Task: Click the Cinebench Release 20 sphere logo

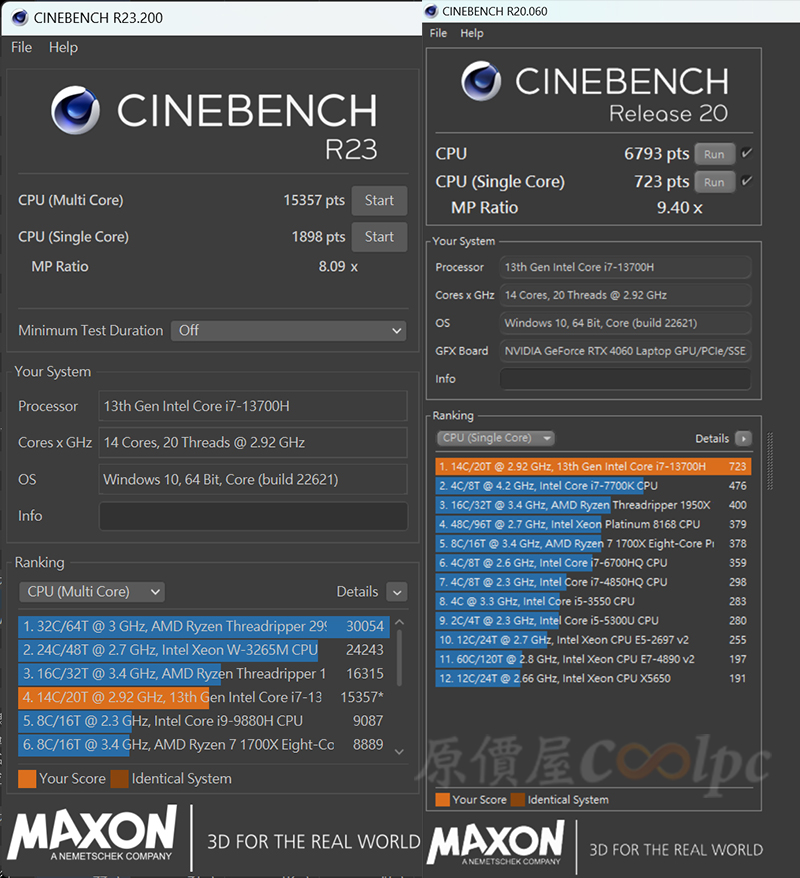Action: (481, 81)
